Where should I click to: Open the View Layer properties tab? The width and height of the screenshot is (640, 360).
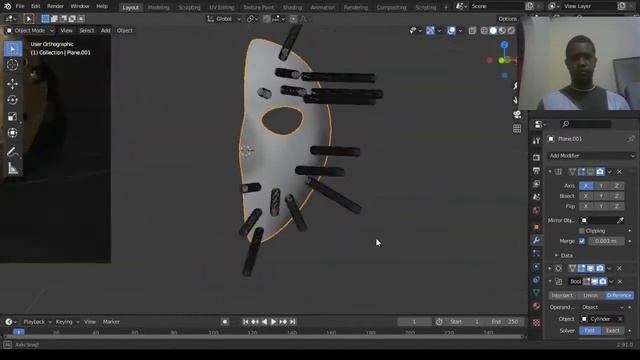pos(536,184)
